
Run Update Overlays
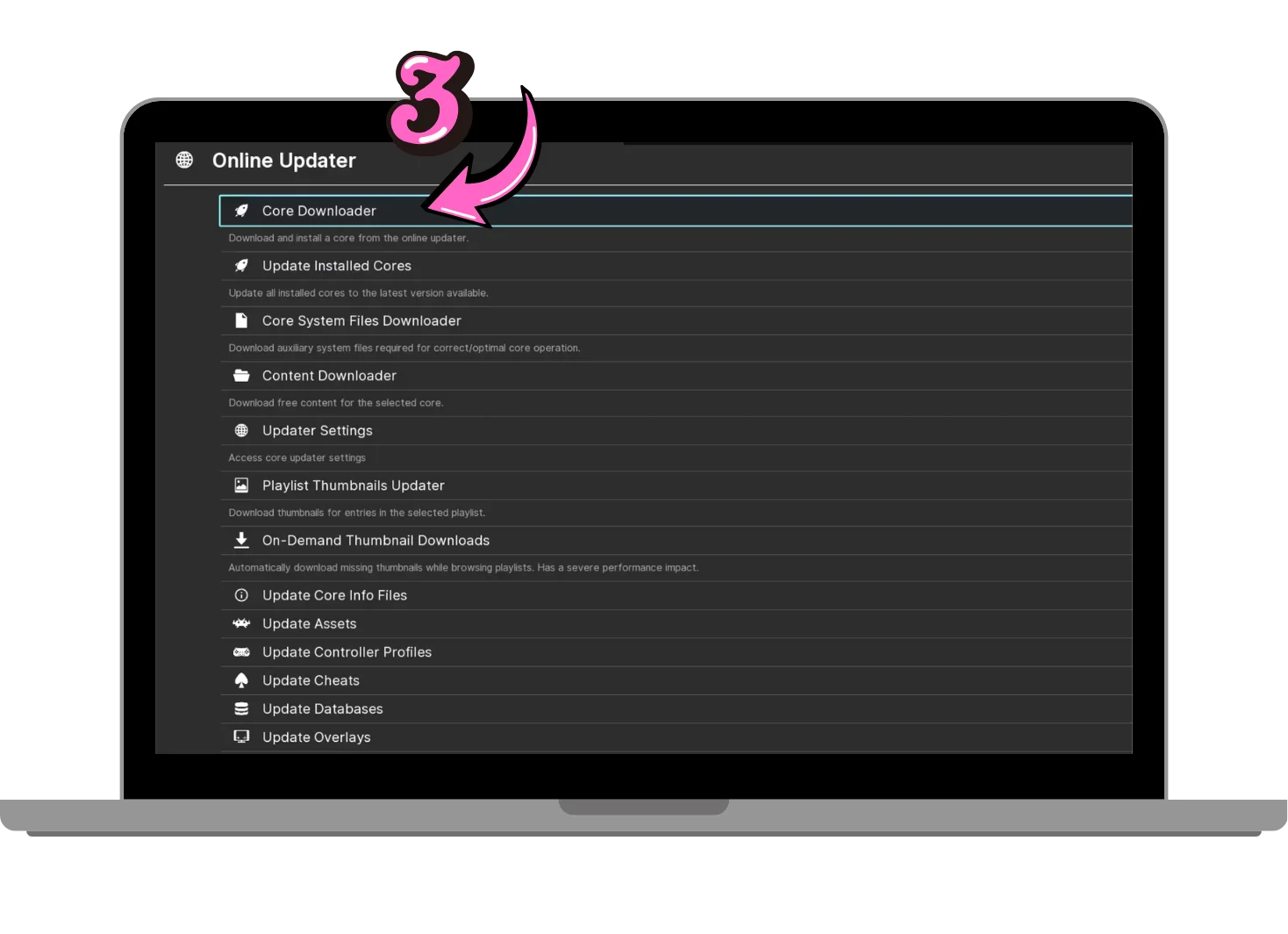point(676,737)
